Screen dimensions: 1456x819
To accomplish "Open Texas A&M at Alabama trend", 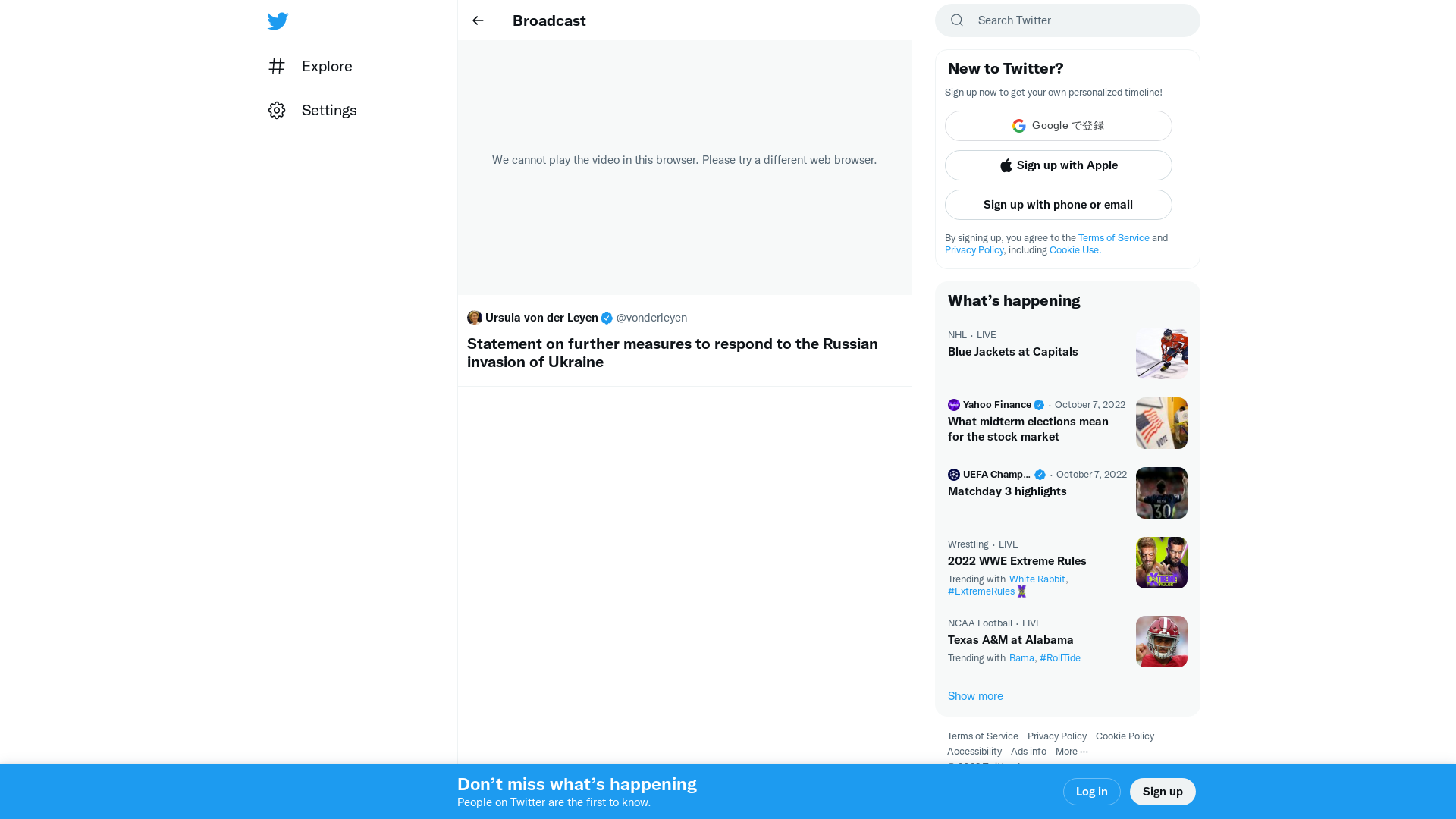I will pos(1011,640).
